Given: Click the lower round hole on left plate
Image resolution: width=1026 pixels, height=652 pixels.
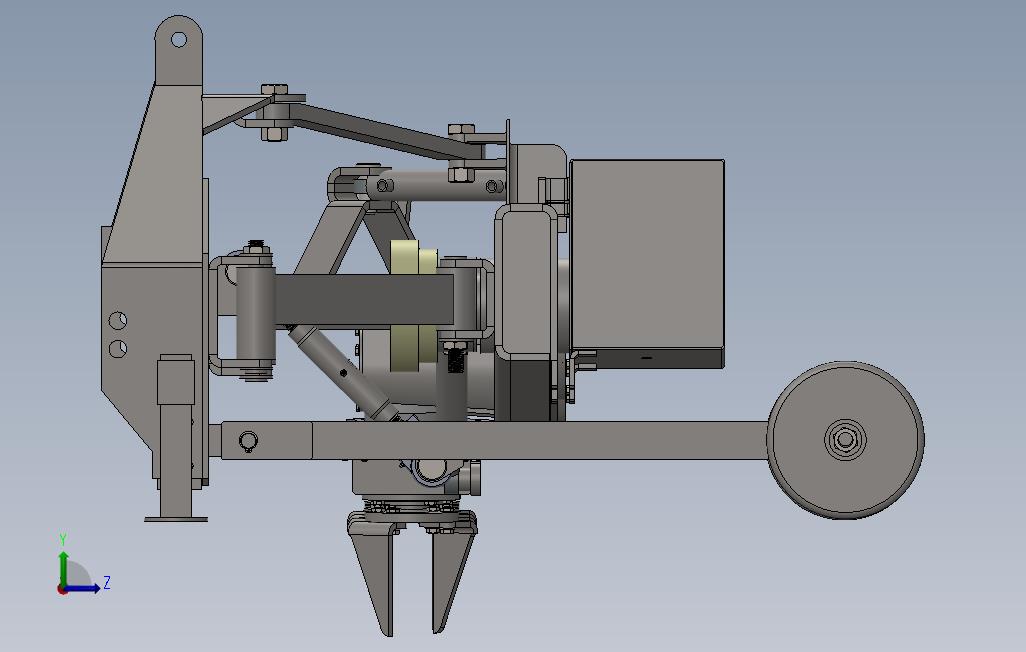Looking at the screenshot, I should [x=118, y=349].
